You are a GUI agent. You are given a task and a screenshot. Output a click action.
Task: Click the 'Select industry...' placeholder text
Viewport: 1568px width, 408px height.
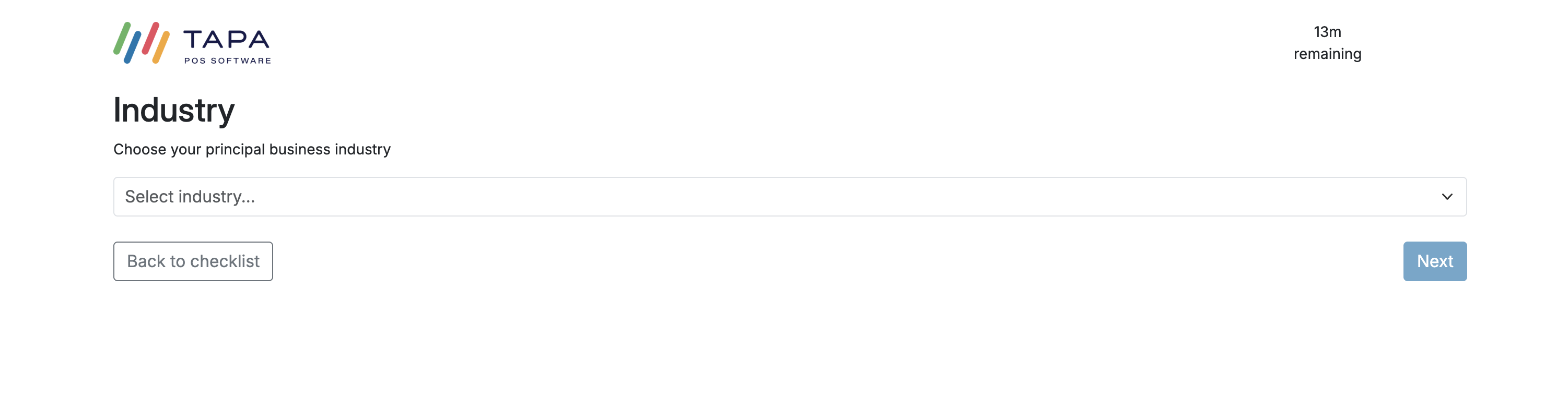click(x=190, y=196)
